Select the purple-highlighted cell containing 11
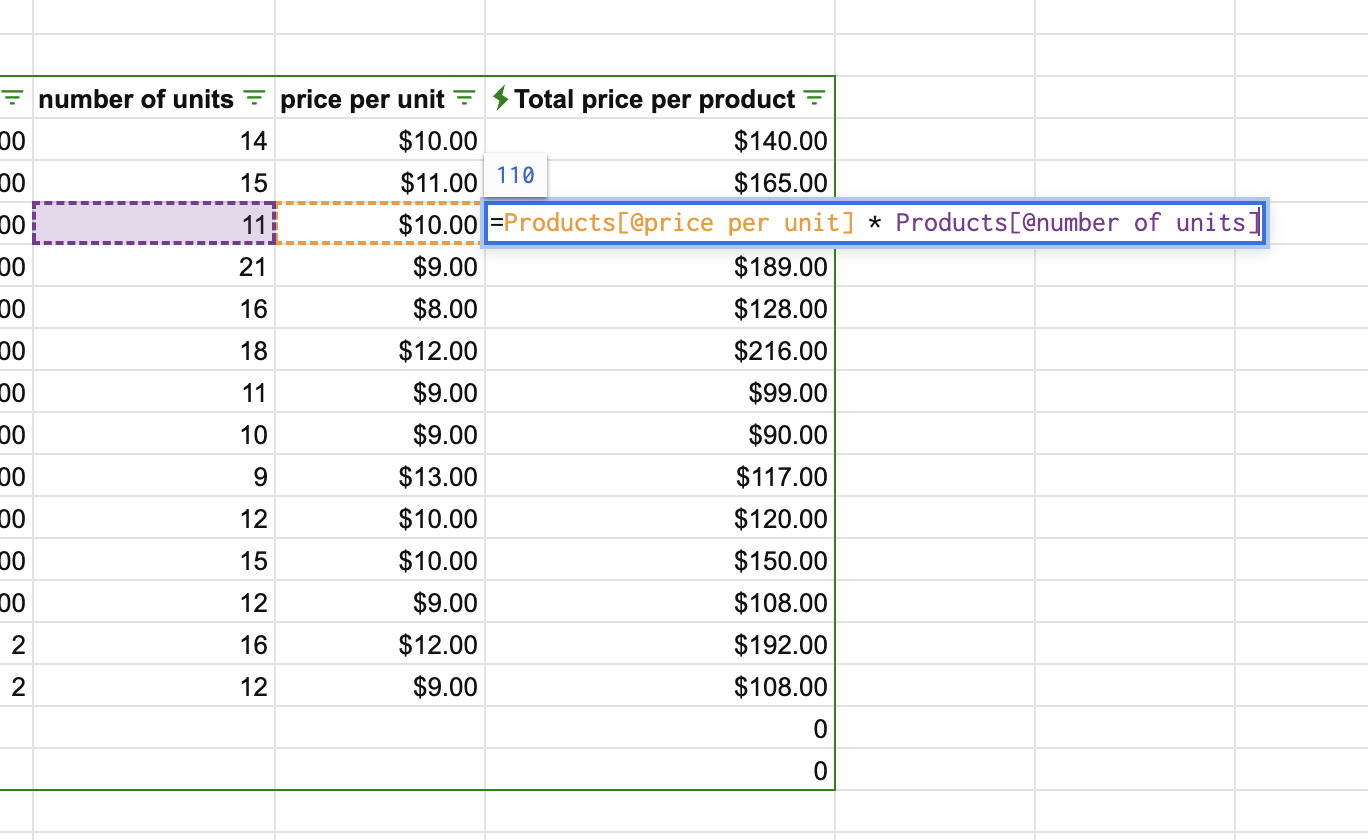 154,223
